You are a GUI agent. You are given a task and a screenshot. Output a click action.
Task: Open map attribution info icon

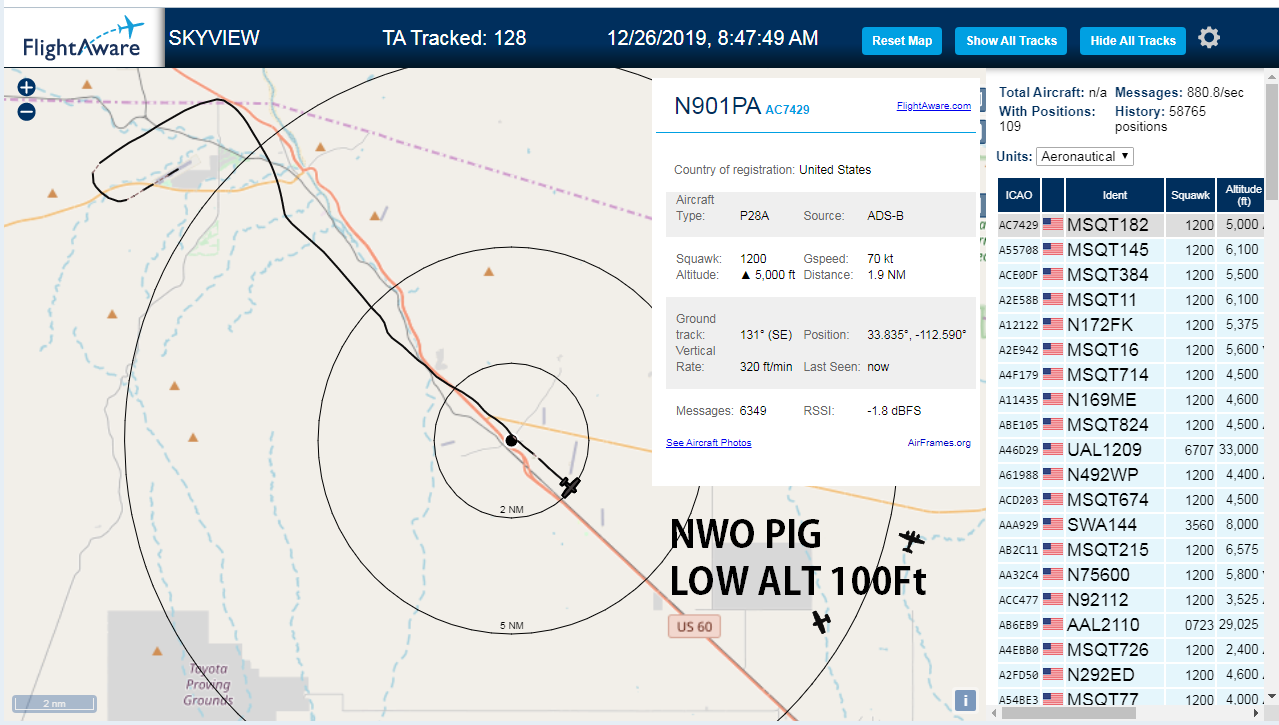coord(965,700)
